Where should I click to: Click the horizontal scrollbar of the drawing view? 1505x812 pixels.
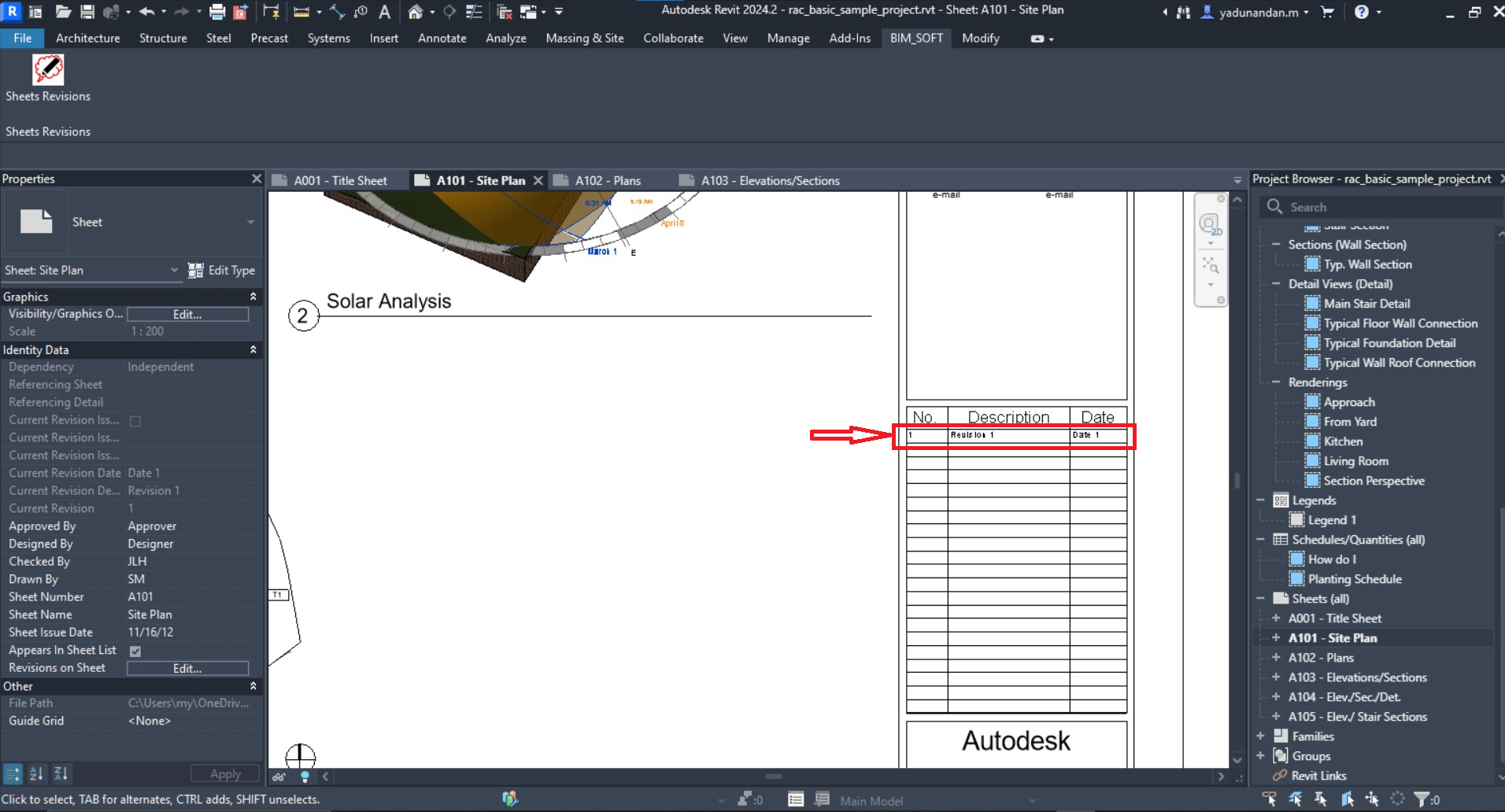click(773, 777)
